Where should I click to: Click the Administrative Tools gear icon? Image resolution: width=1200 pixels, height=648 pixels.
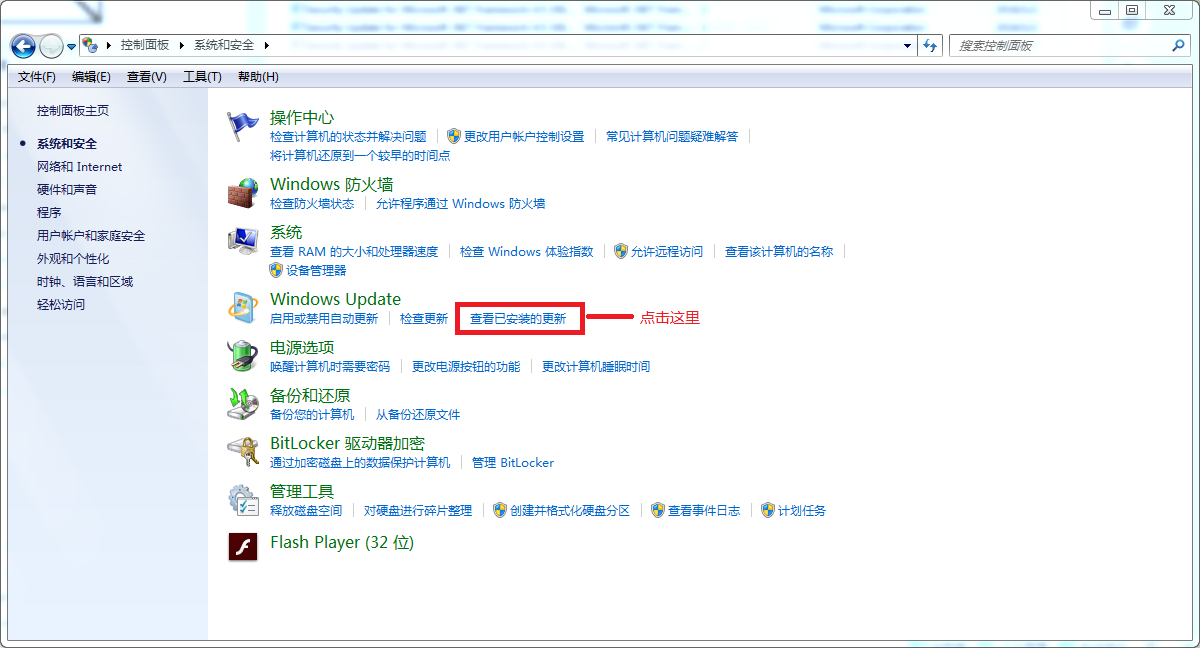point(243,500)
